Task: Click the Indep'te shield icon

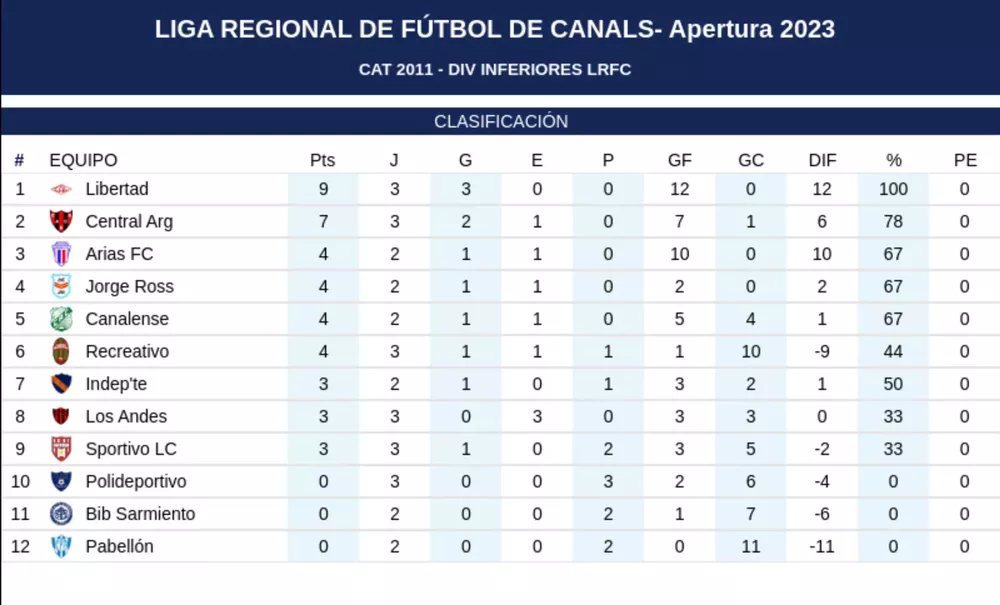Action: click(x=62, y=384)
